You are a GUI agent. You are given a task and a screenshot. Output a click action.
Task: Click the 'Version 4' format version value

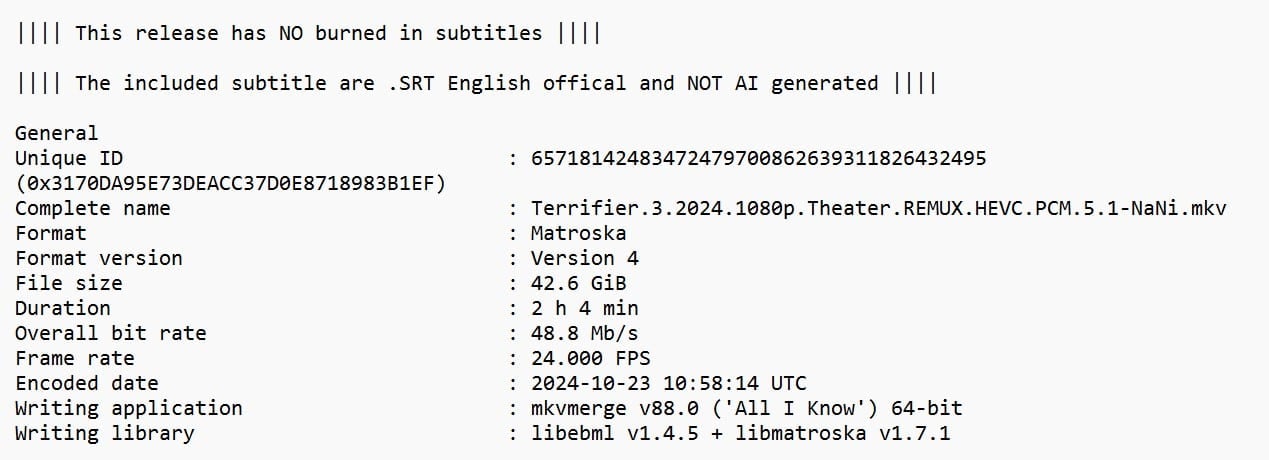tap(585, 258)
